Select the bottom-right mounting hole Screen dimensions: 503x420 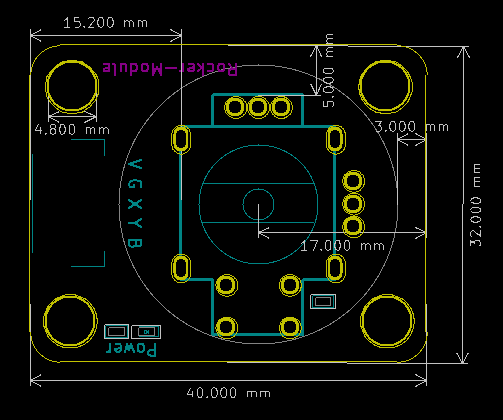387,321
